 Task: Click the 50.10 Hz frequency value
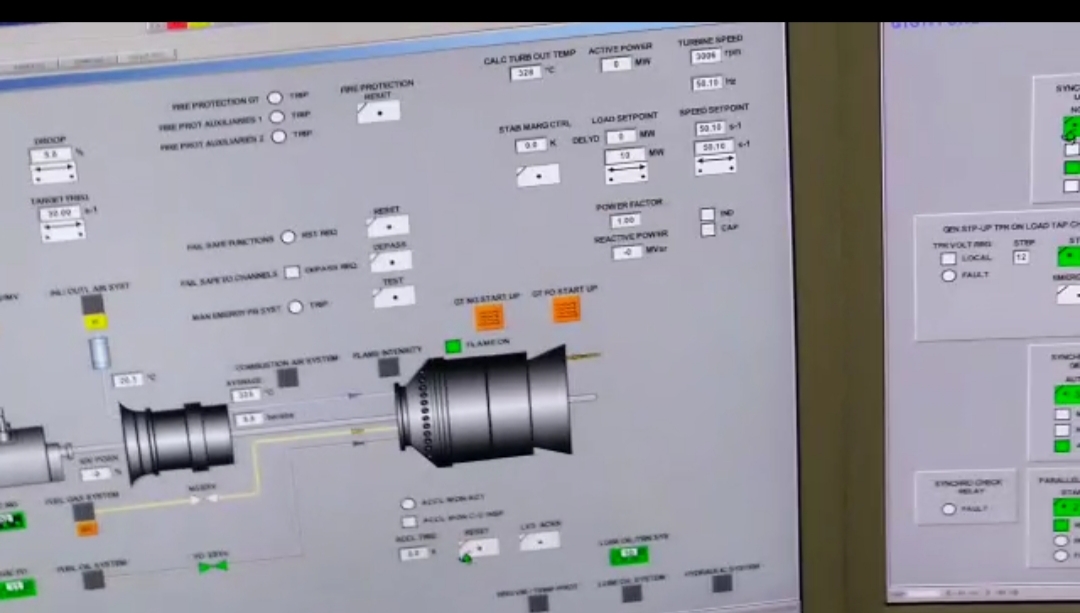pyautogui.click(x=707, y=83)
